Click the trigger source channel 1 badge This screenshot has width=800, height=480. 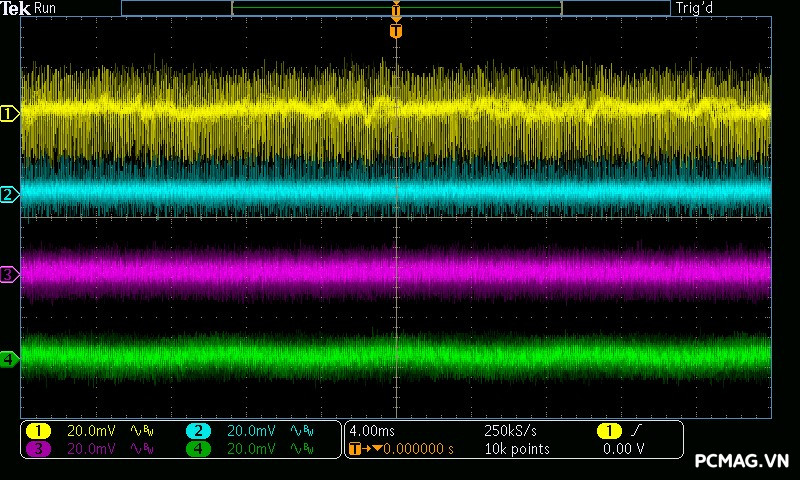click(x=609, y=431)
